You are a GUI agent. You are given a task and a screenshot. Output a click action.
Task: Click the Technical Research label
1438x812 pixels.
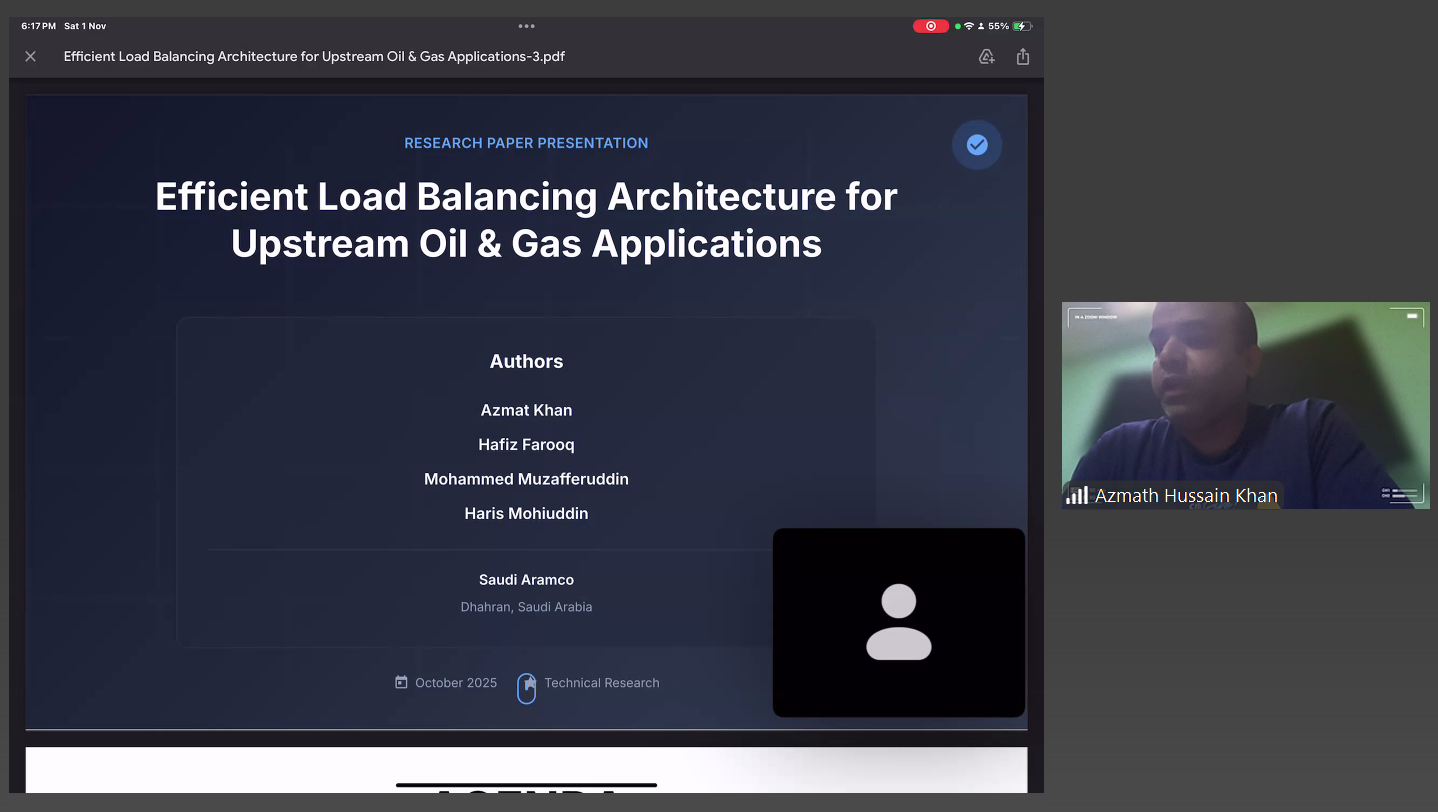click(x=601, y=683)
